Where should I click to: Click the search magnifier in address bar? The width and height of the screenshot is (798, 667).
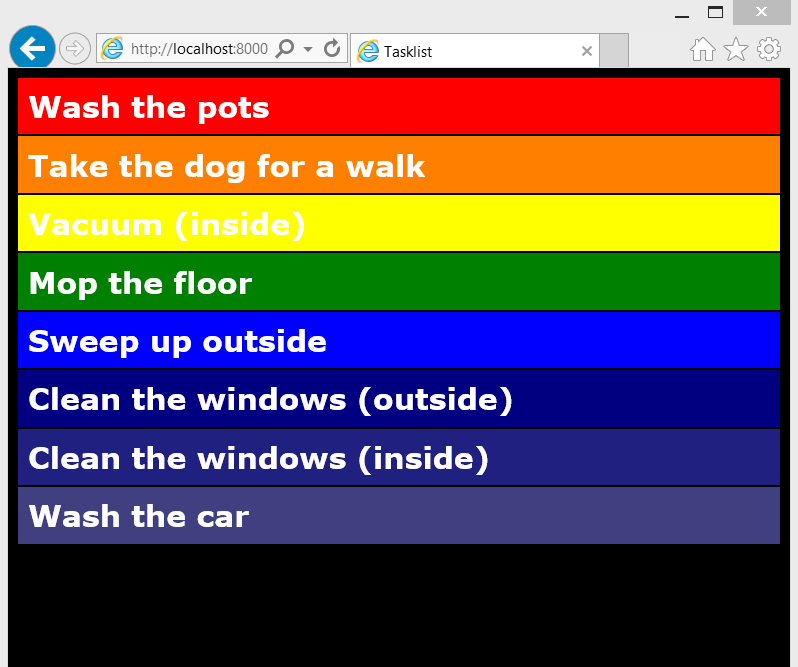point(285,49)
